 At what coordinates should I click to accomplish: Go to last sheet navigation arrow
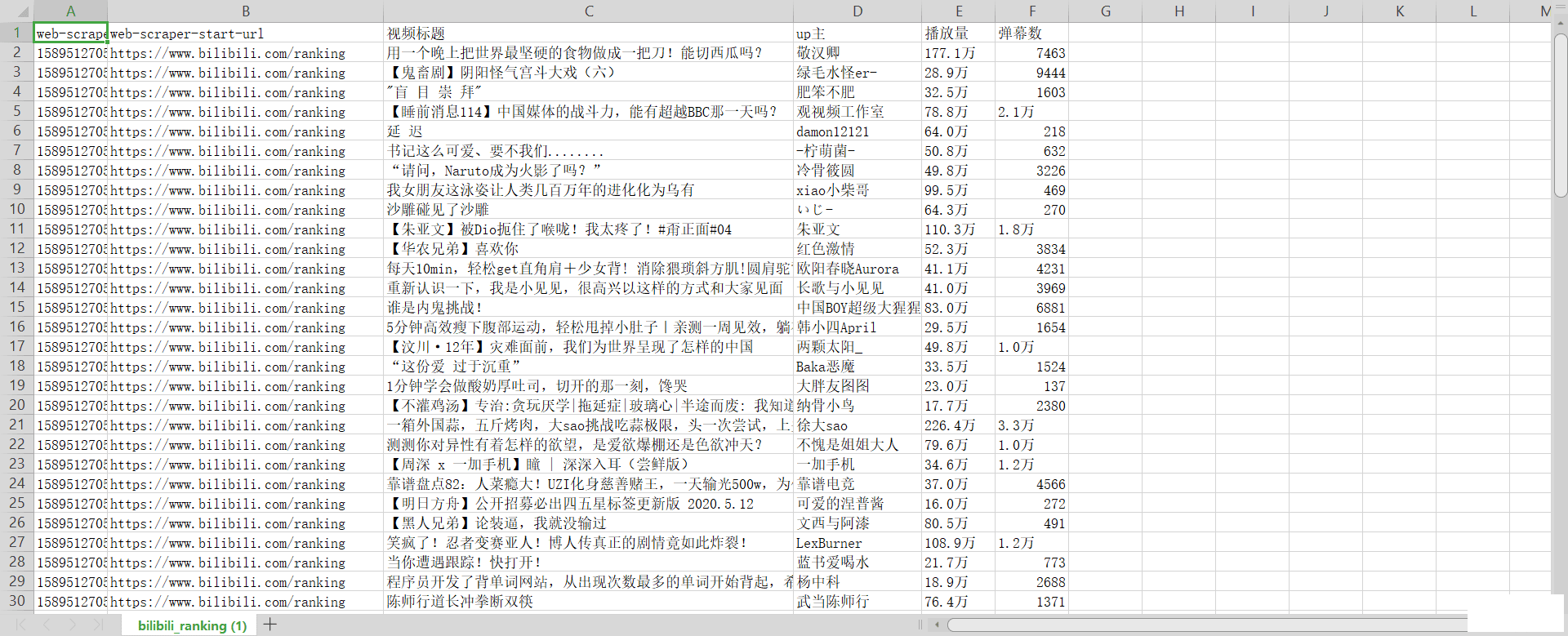pos(97,625)
